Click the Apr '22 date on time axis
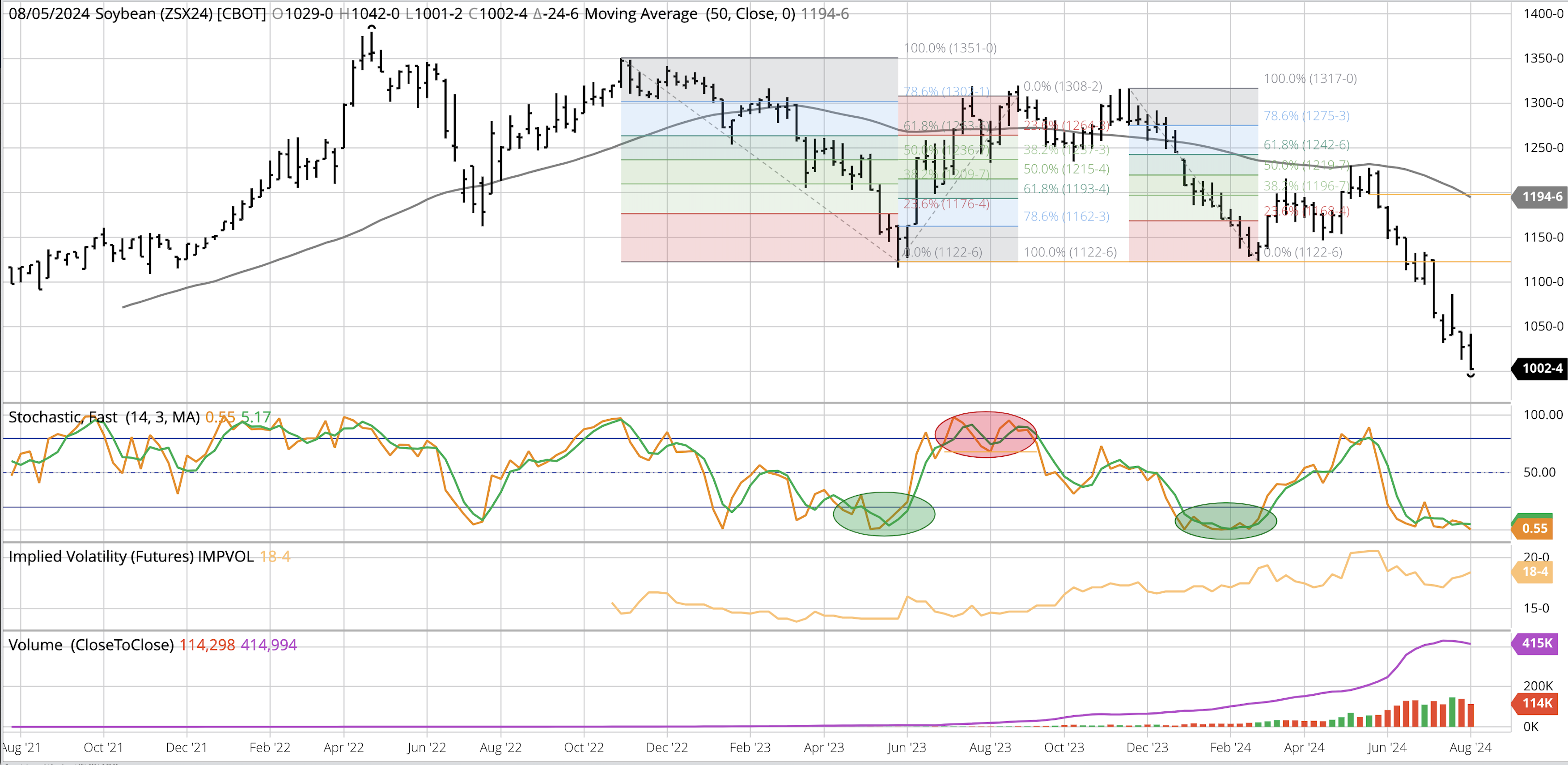 pos(343,748)
